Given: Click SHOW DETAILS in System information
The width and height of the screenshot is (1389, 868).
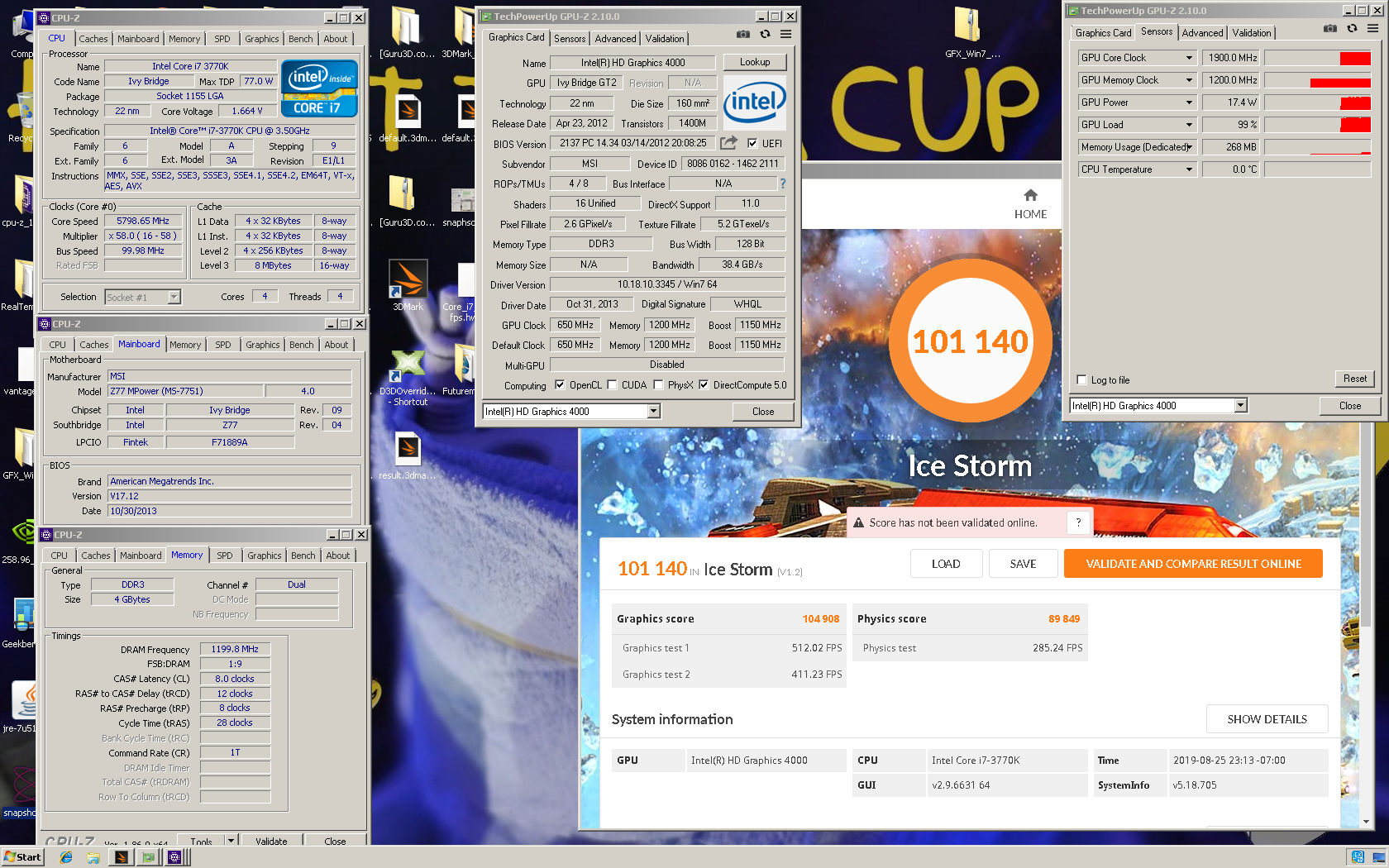Looking at the screenshot, I should click(1267, 719).
